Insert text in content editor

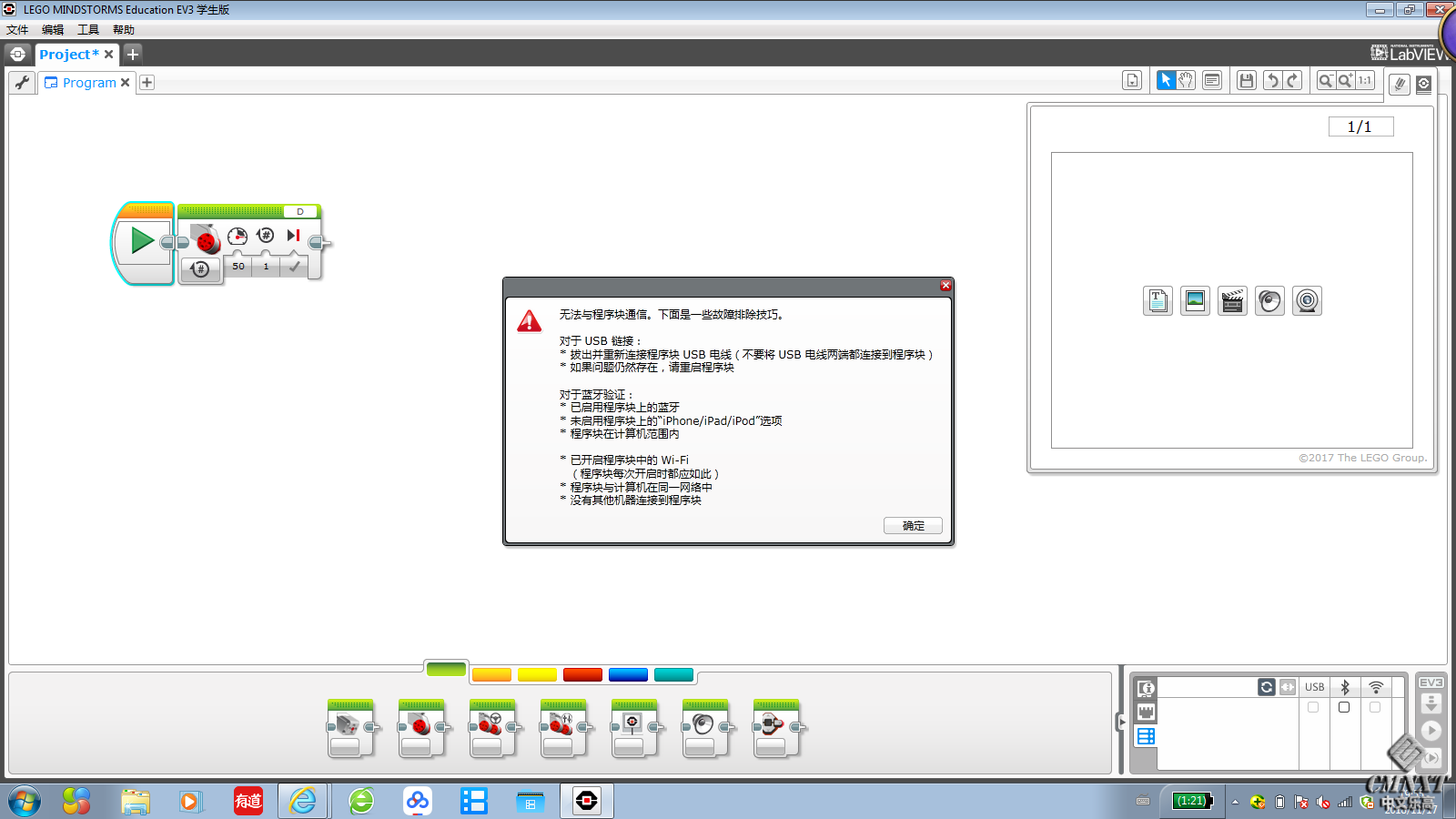click(1158, 300)
